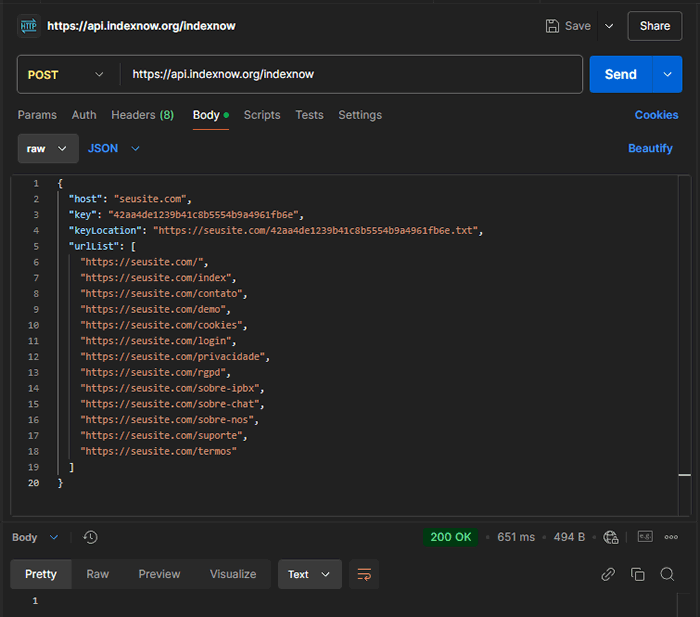Click the search response magnifier icon

click(x=667, y=574)
